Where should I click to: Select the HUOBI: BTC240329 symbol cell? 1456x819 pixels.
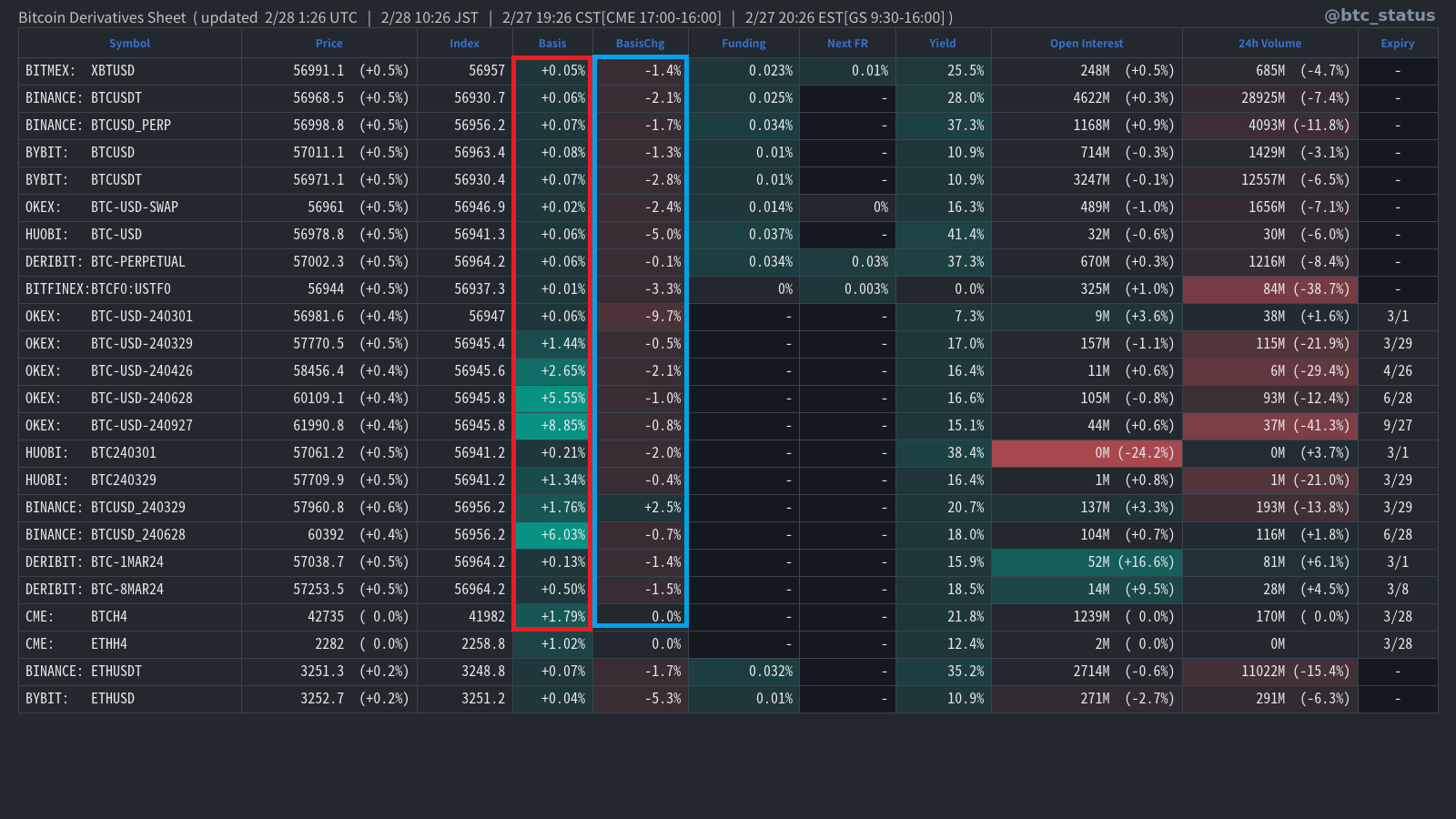[130, 480]
